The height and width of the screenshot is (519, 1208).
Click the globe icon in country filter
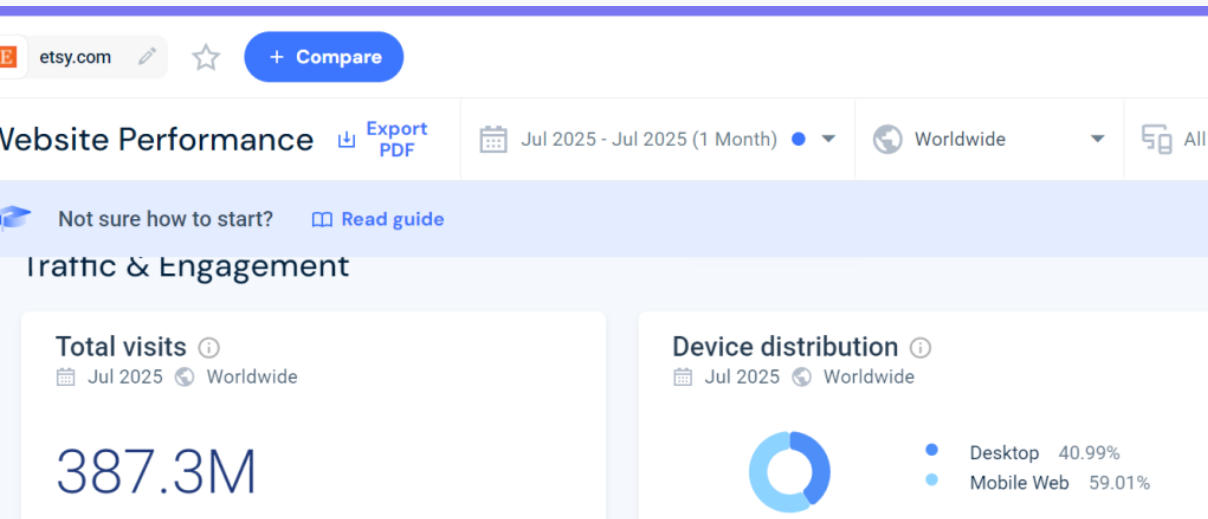point(887,140)
